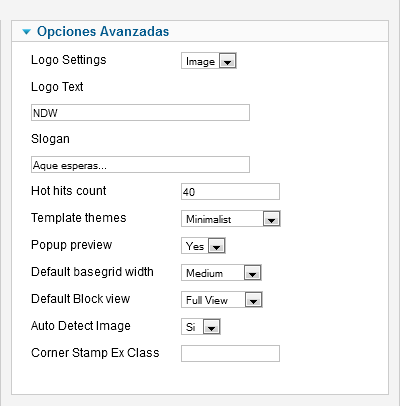
Task: Collapse the Opciones Avanzadas panel arrow
Action: [x=26, y=32]
